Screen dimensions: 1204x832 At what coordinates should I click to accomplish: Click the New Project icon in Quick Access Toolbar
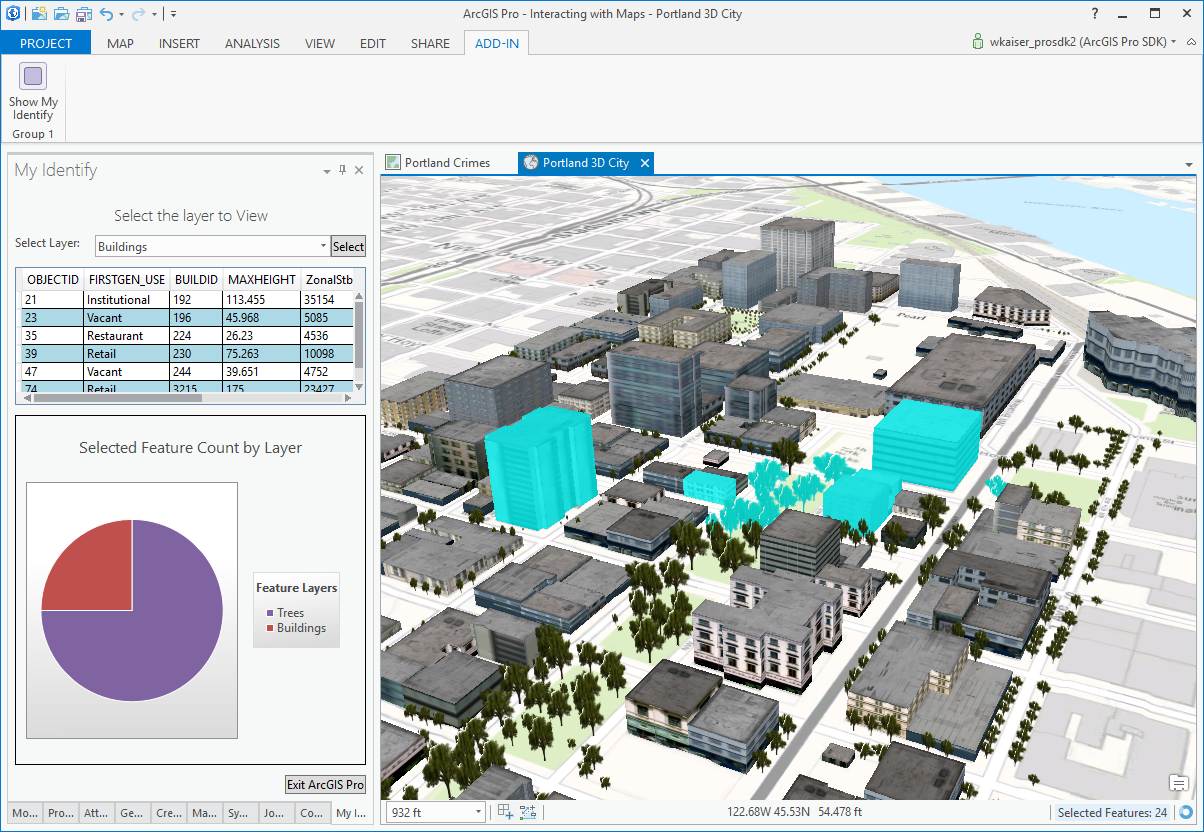38,14
